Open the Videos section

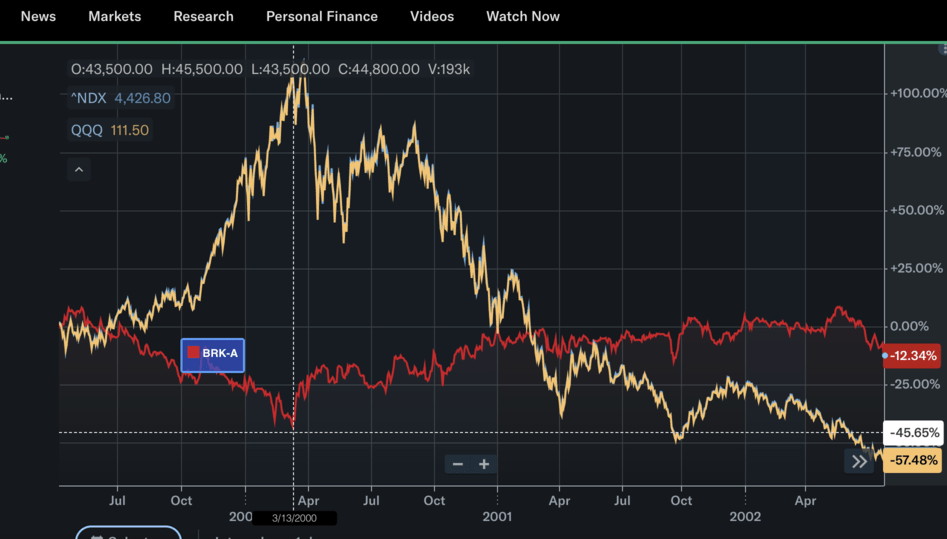coord(431,17)
